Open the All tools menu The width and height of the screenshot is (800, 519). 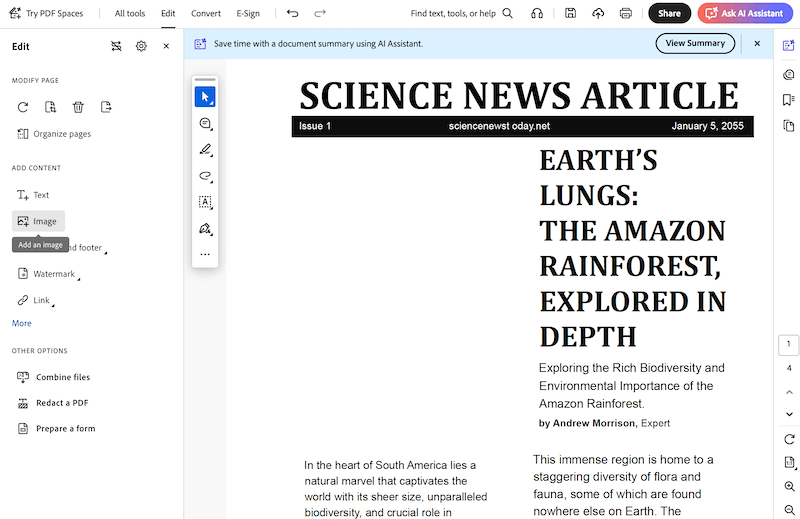point(130,13)
